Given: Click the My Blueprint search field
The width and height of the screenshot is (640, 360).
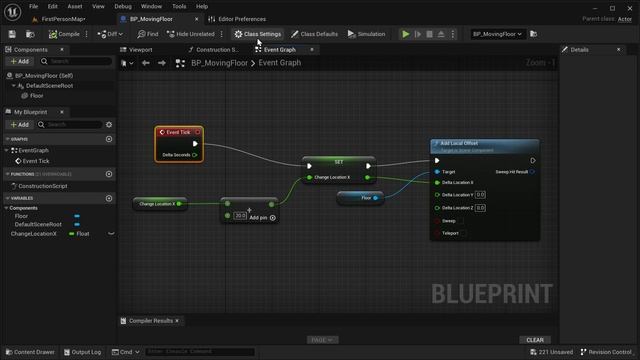Looking at the screenshot, I should (x=69, y=124).
